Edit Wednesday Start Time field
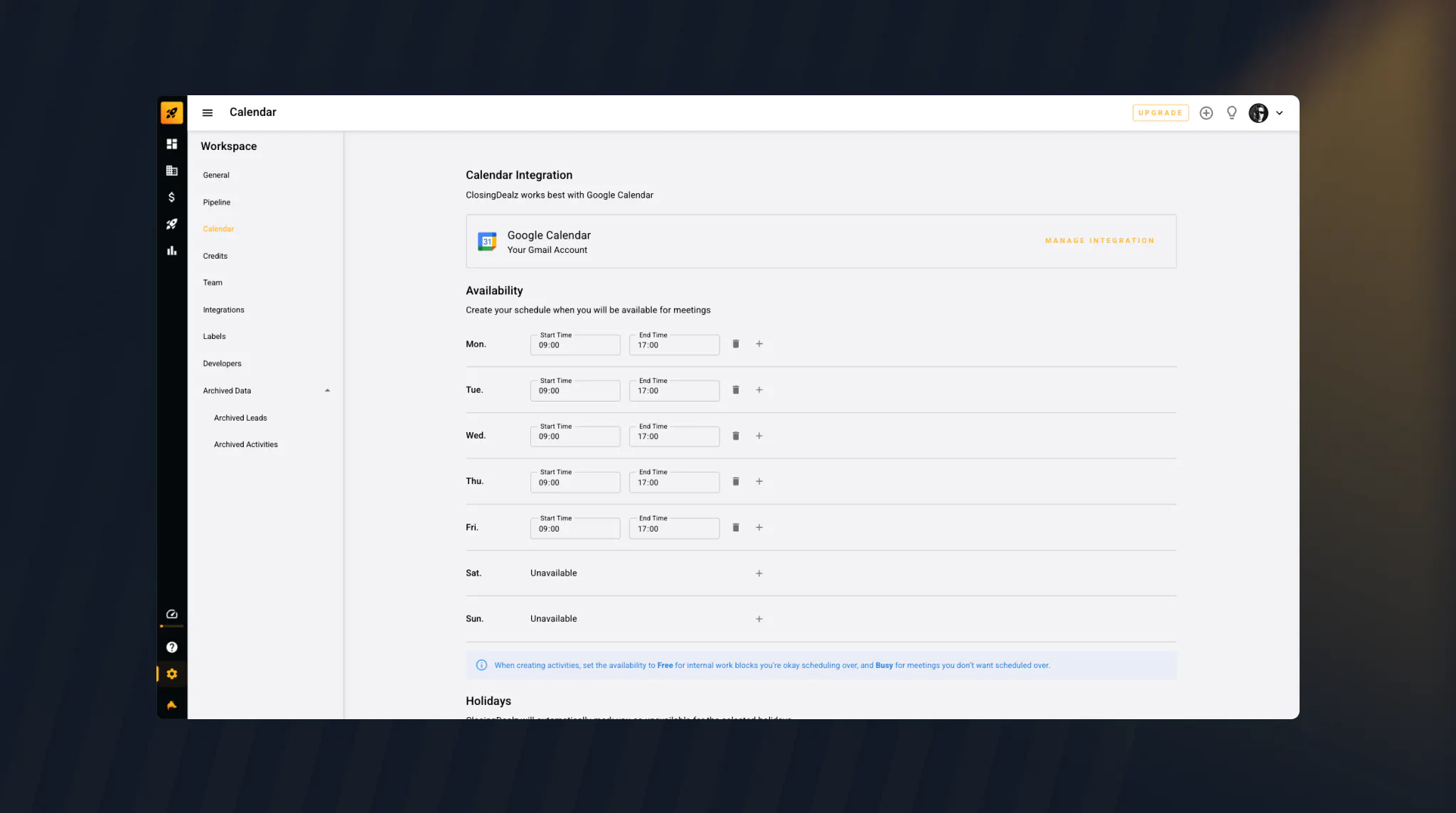 (x=575, y=436)
